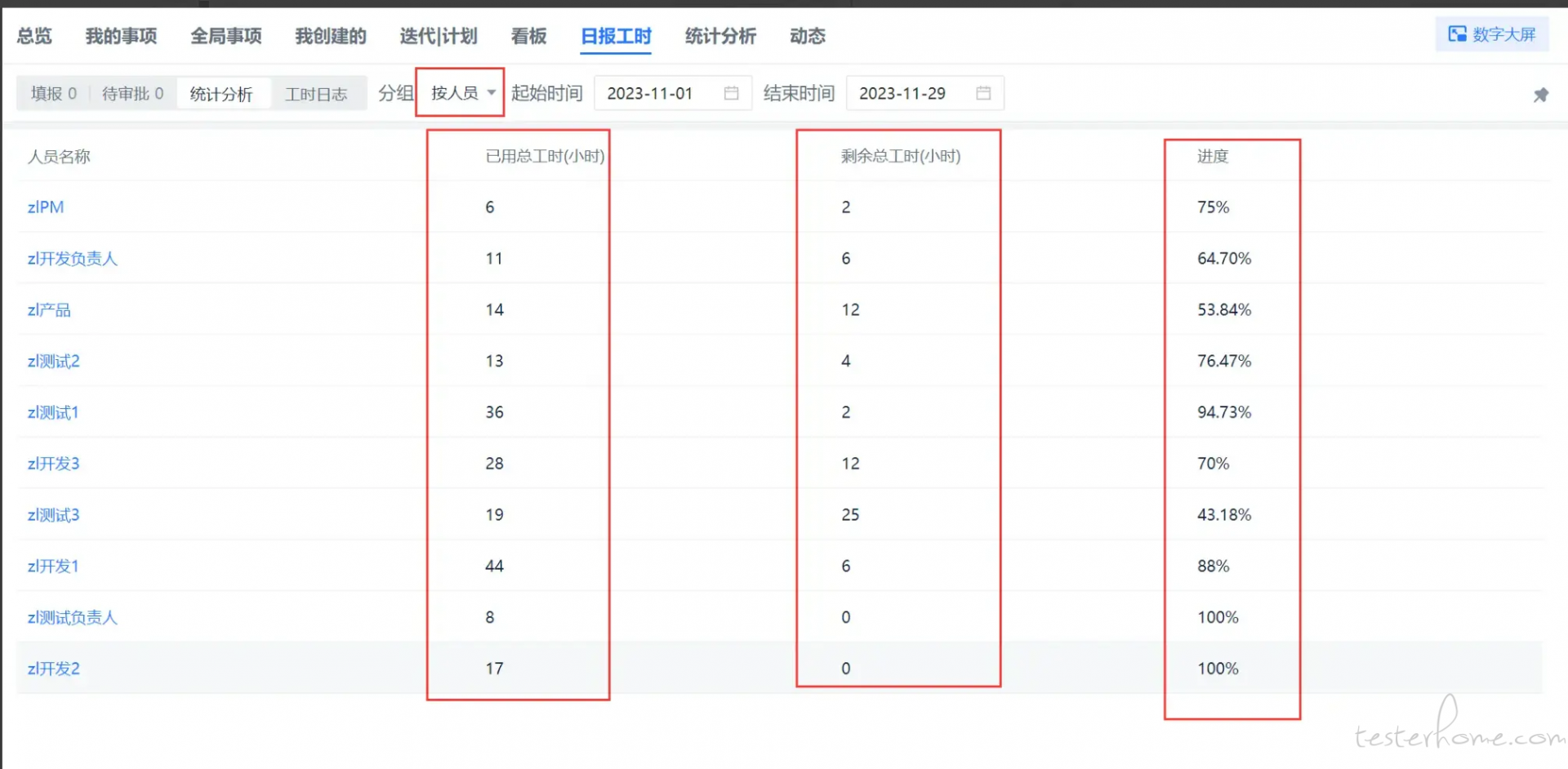
Task: Open the zl测试负责人 member link
Action: 73,618
